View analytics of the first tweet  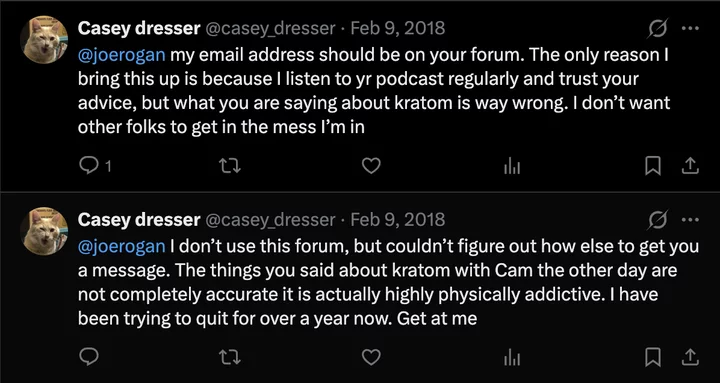tap(512, 166)
